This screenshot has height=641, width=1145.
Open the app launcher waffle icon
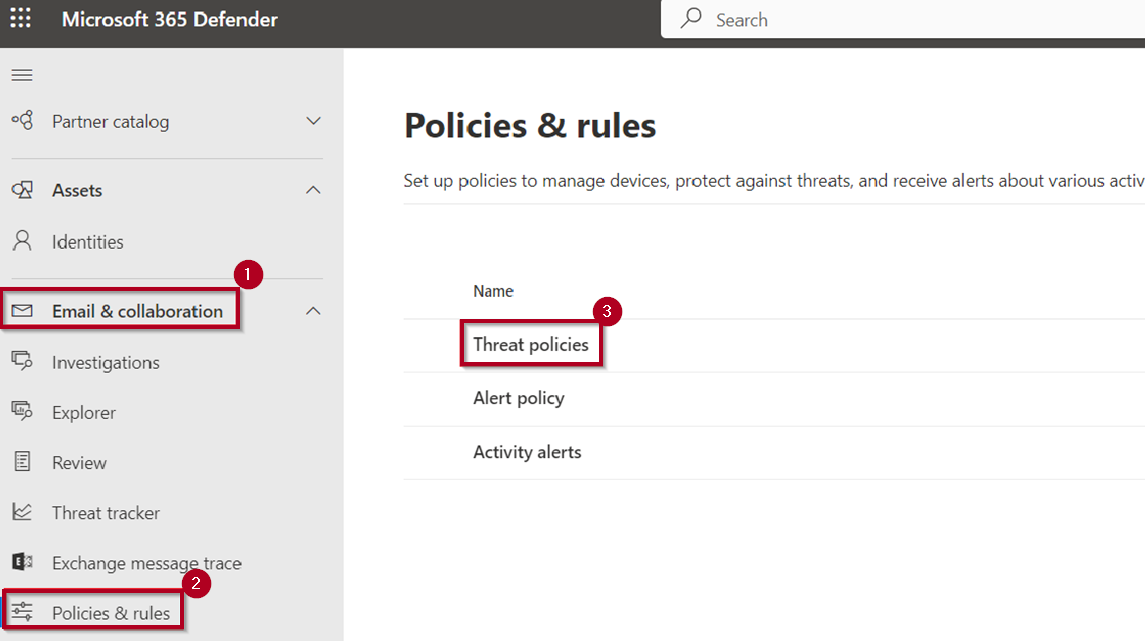click(21, 19)
